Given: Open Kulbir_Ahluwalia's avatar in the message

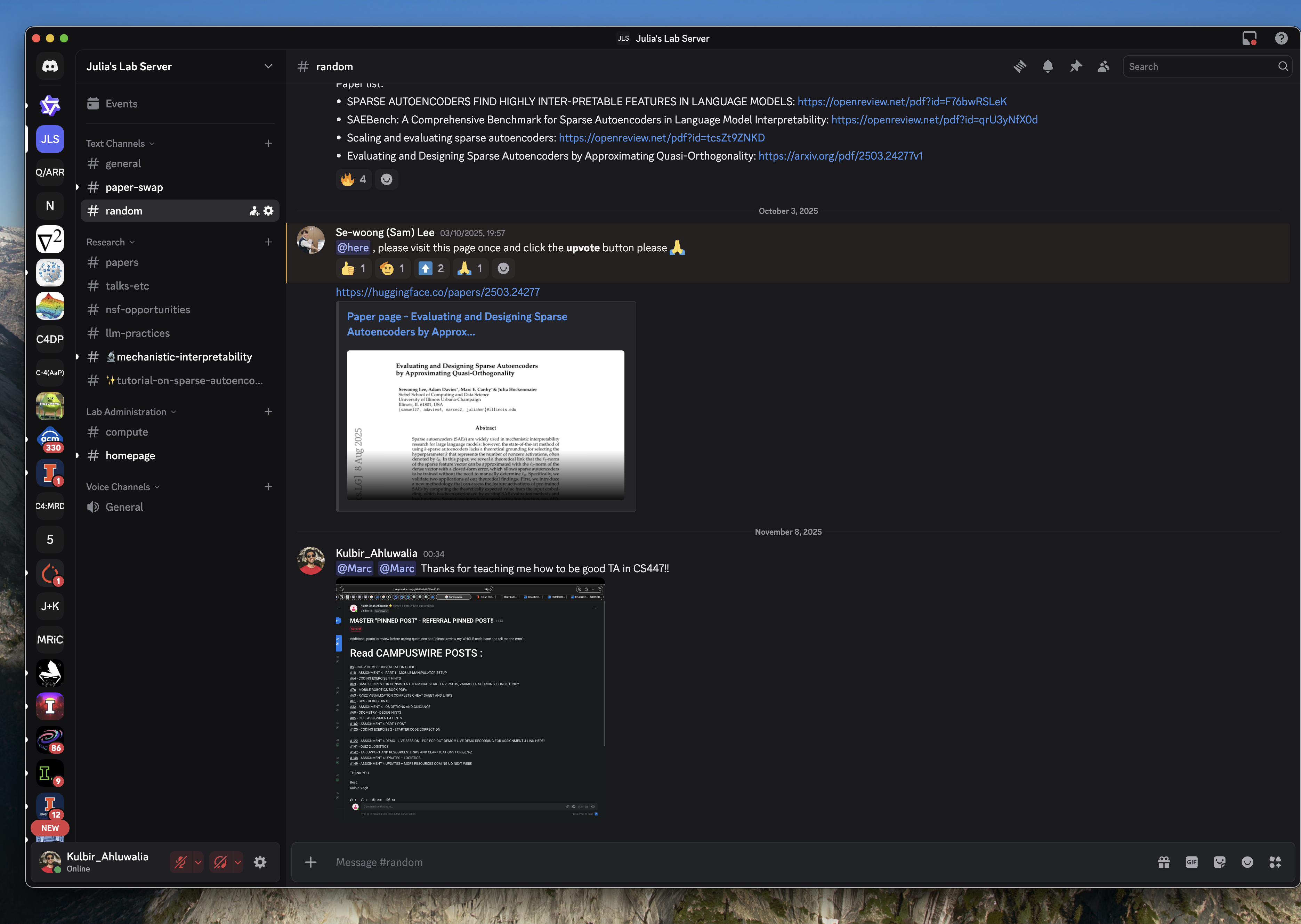Looking at the screenshot, I should click(x=310, y=561).
